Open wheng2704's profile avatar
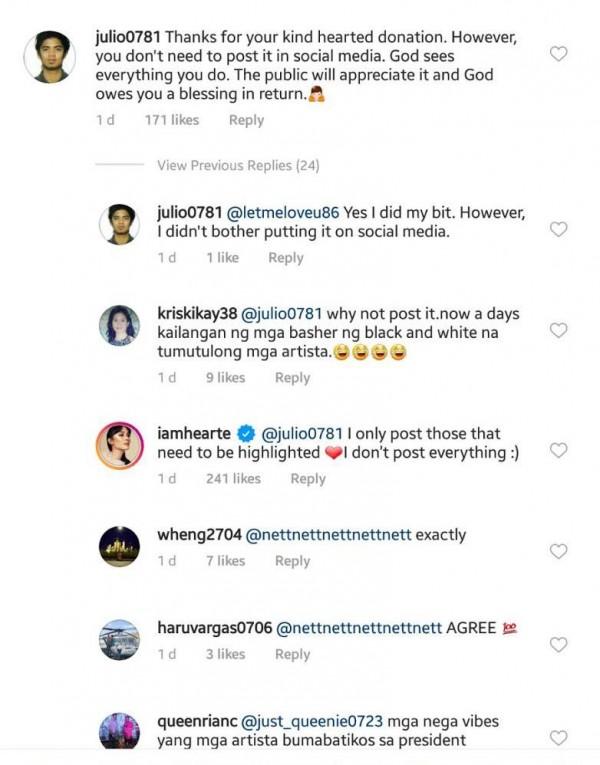The width and height of the screenshot is (600, 765). click(x=118, y=545)
